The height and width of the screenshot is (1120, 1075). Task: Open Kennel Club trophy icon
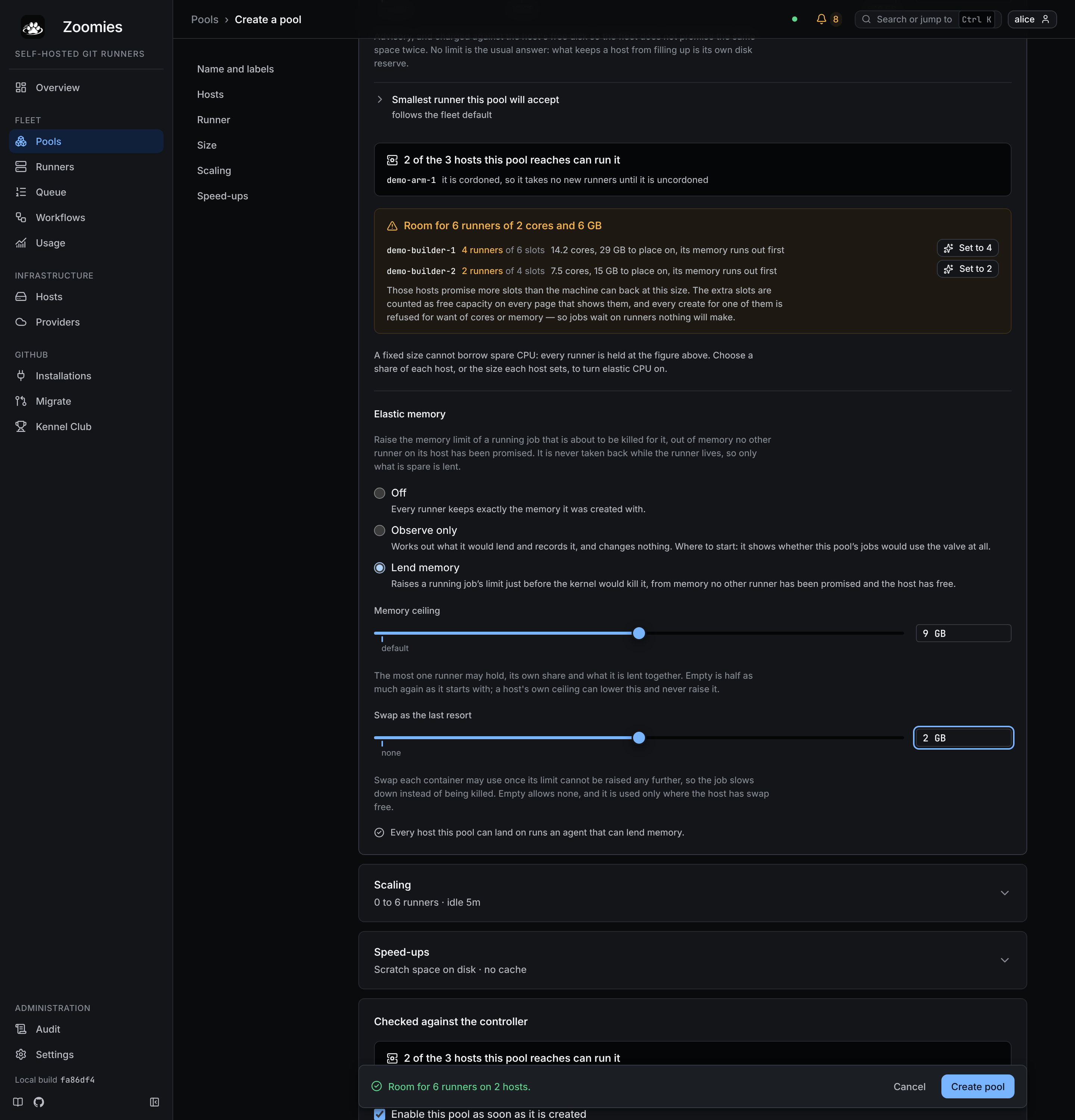click(21, 426)
